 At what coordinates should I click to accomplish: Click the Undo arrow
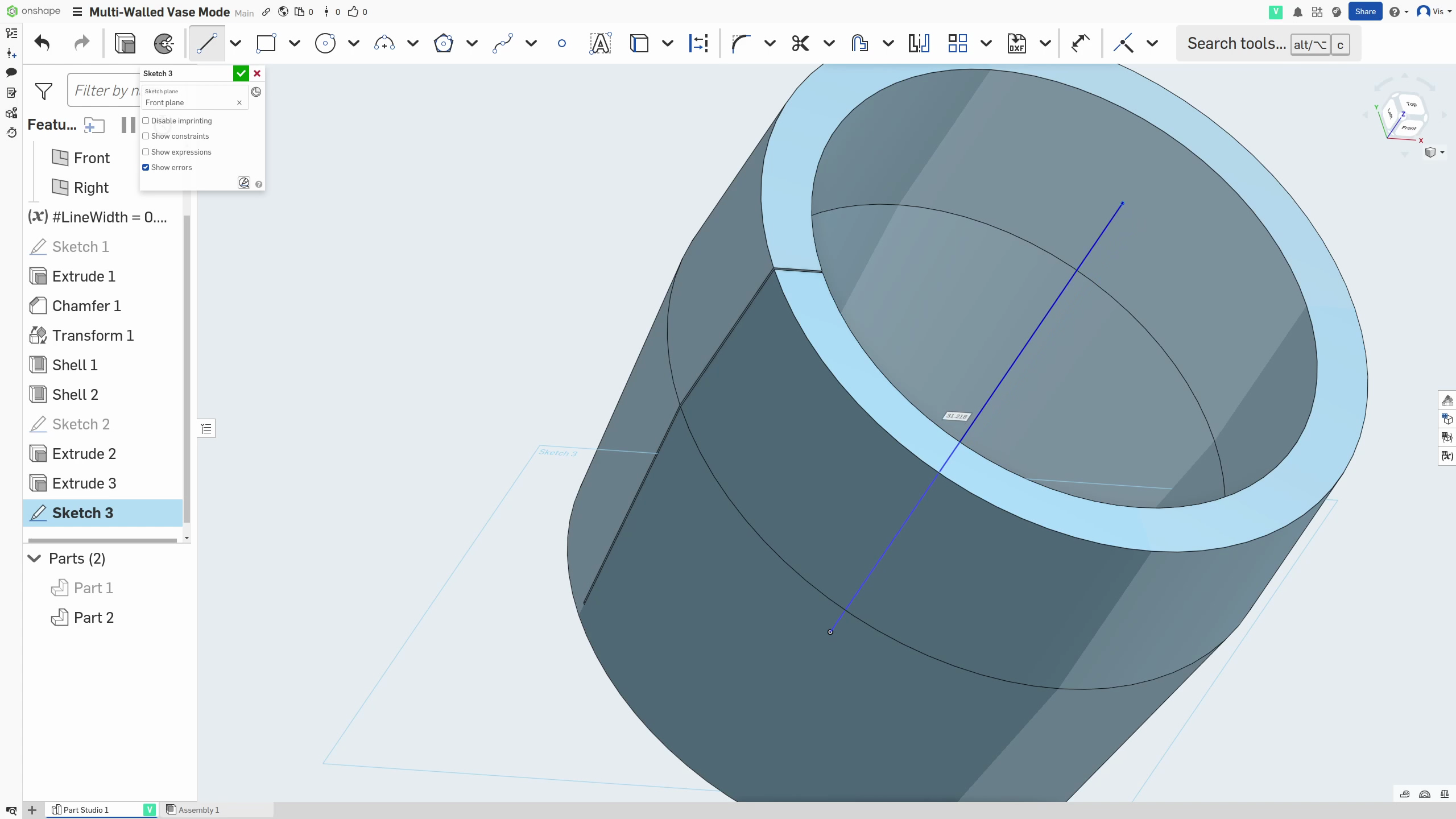[42, 43]
